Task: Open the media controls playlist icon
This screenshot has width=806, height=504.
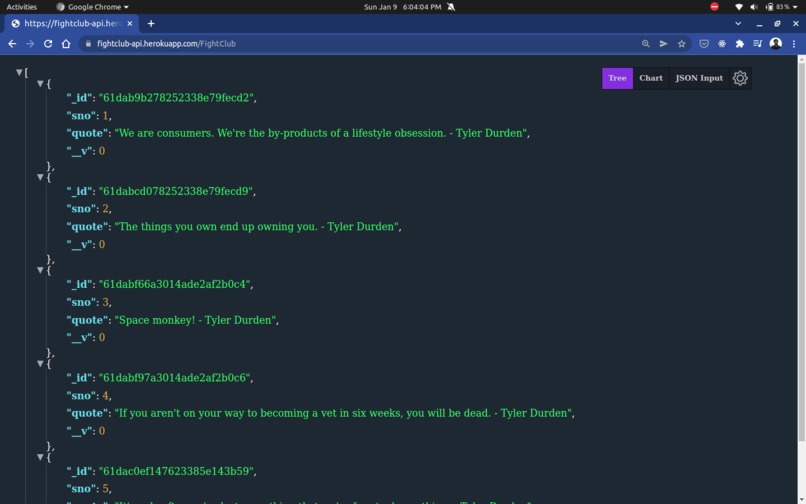Action: coord(757,44)
